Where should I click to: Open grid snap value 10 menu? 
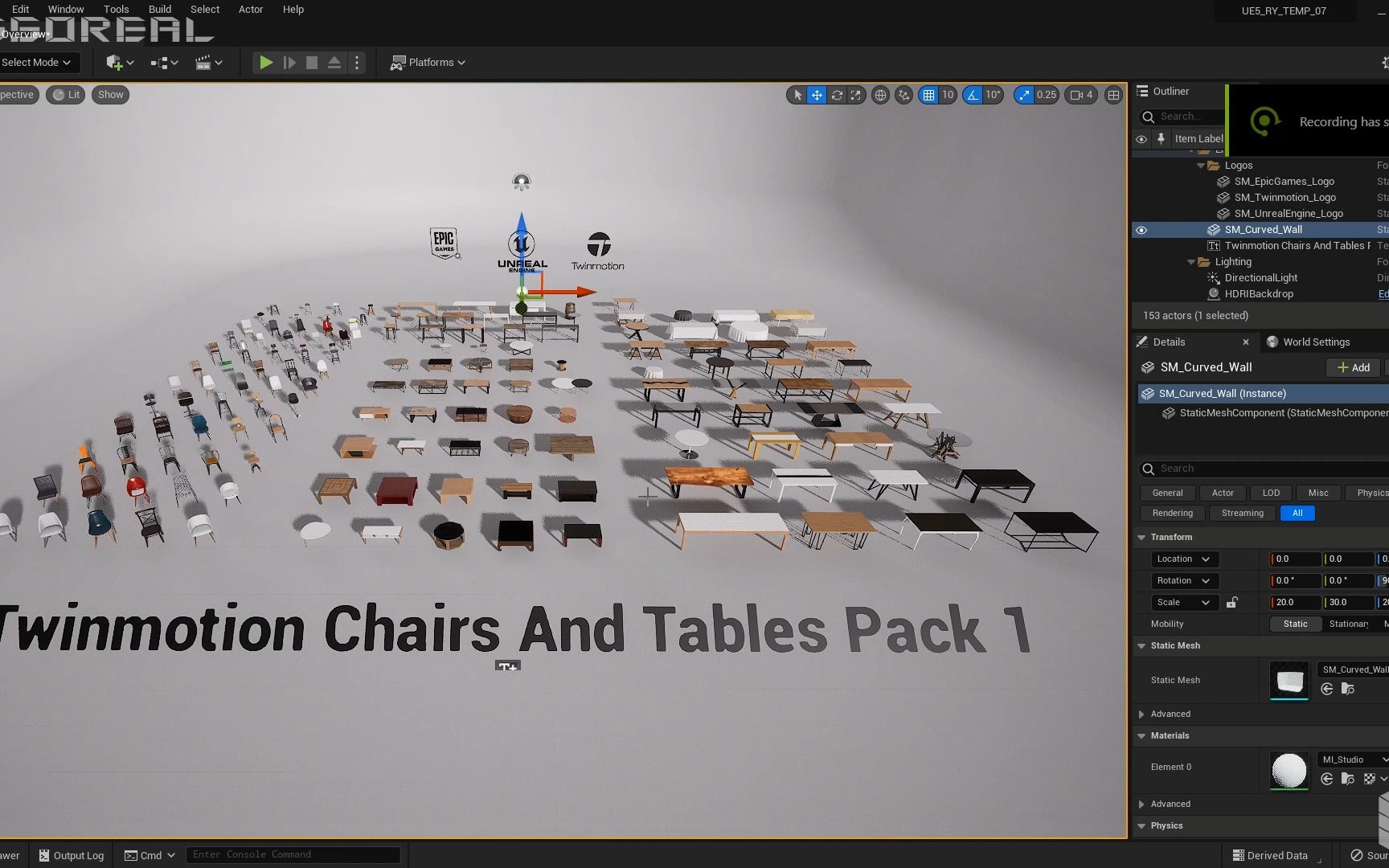pyautogui.click(x=948, y=95)
